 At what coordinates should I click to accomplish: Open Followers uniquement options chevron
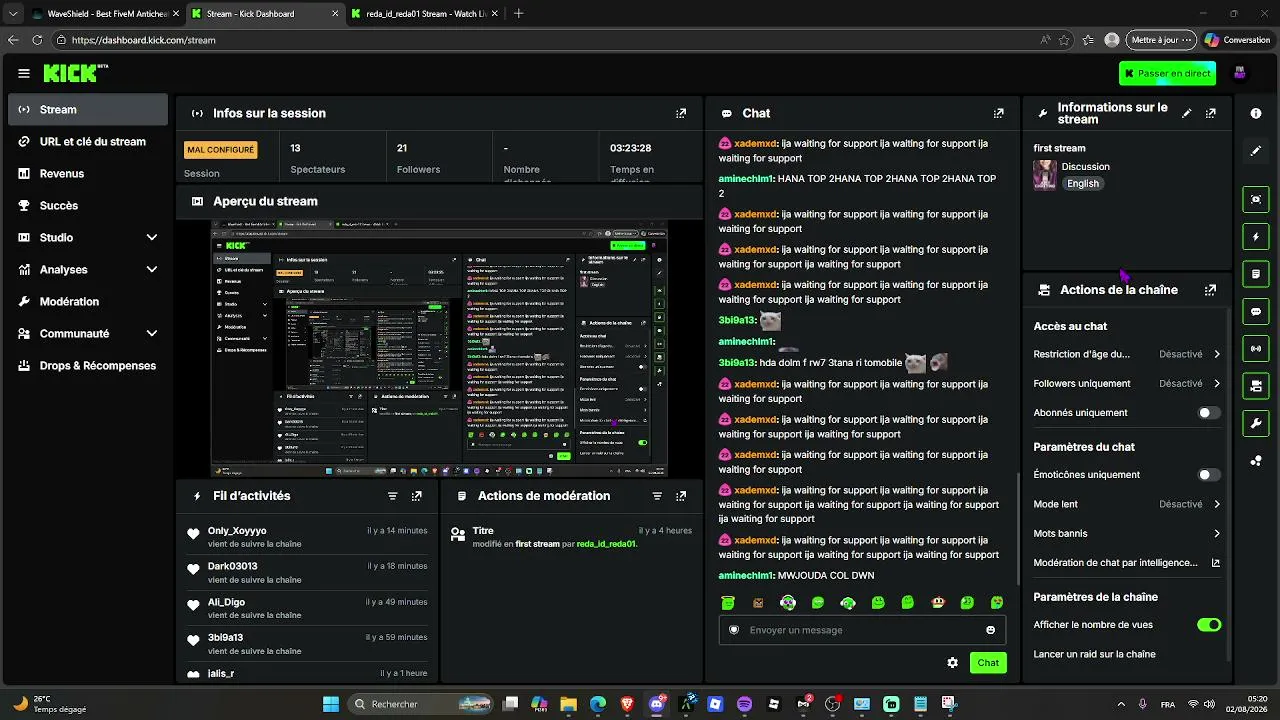tap(1217, 383)
